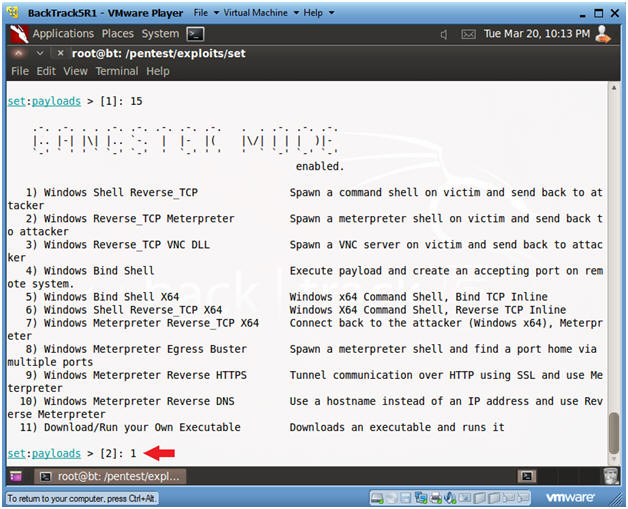Click the terminal window menu icon
The image size is (628, 509).
(18, 53)
